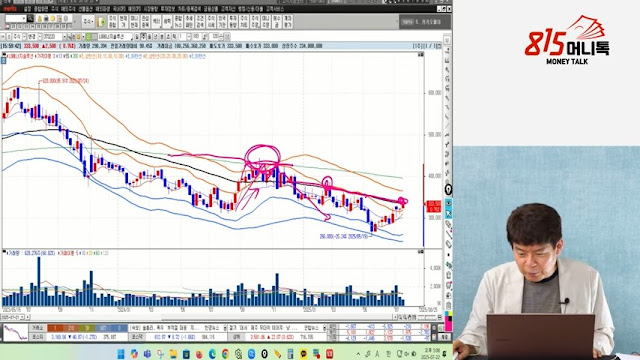Click the 2025-07-21 date field below chart
Screen dimensions: 640x360
12,317
